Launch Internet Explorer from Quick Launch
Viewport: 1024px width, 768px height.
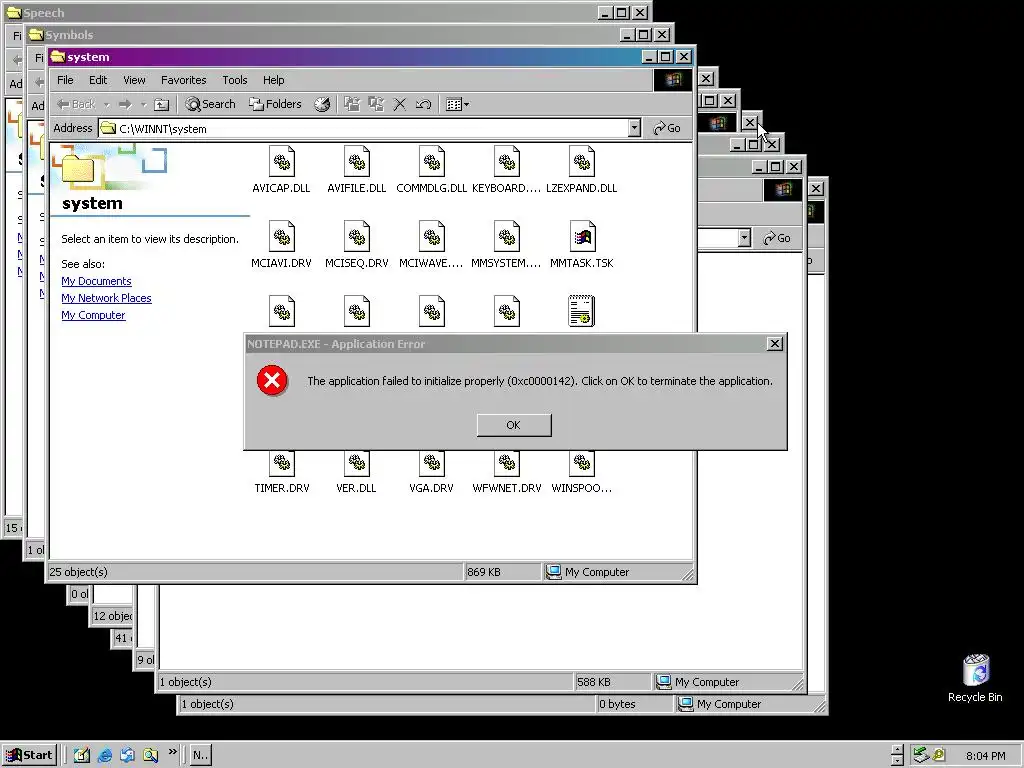pos(104,755)
